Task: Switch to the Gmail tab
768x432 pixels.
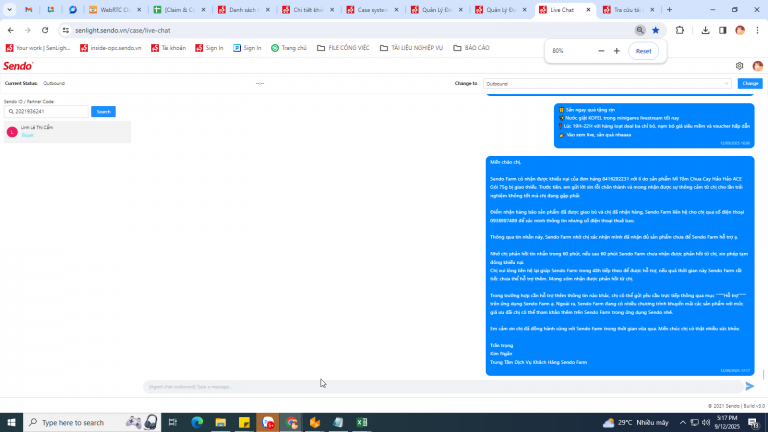Action: pyautogui.click(x=29, y=10)
